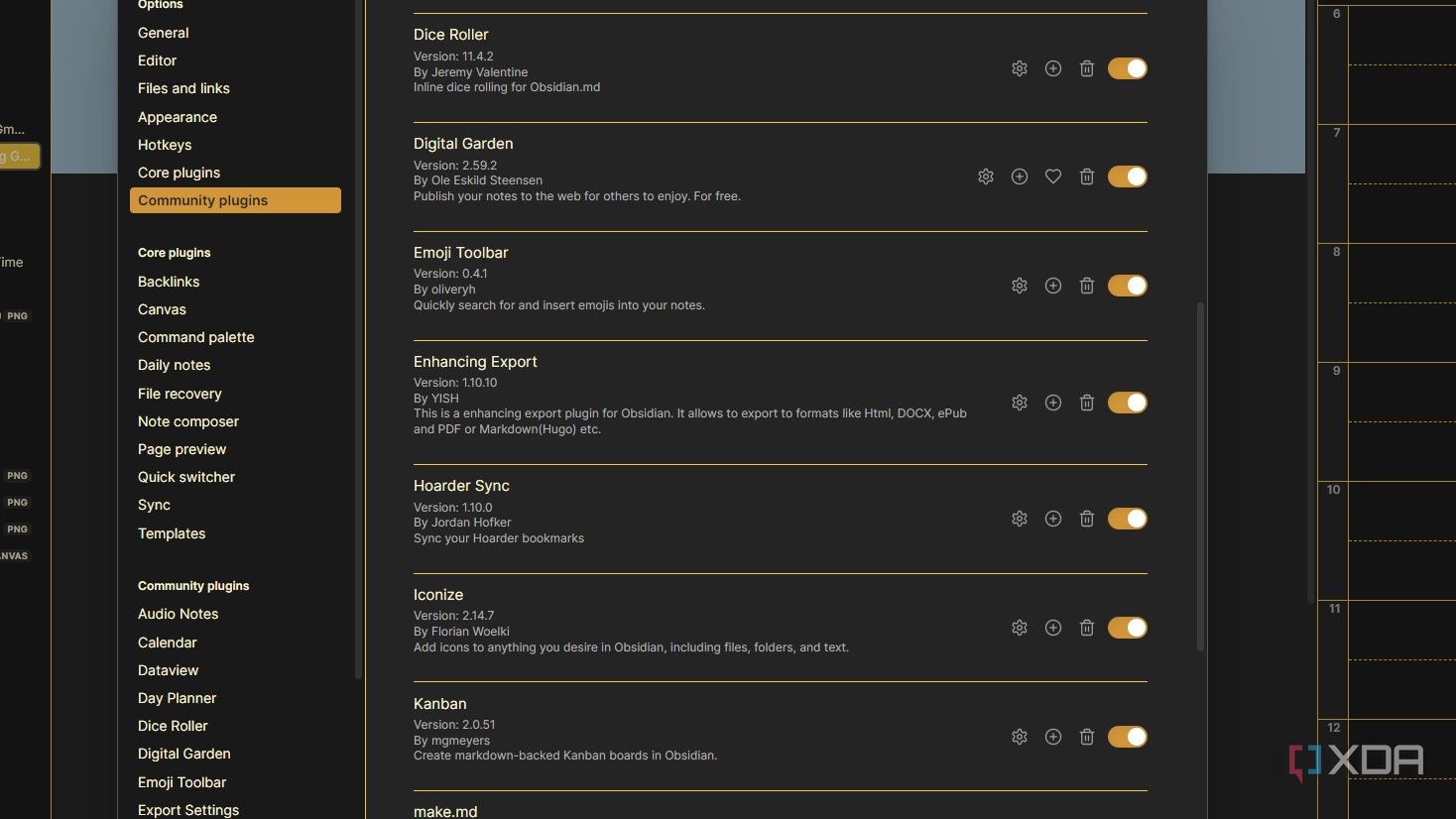Open Dice Roller plugin settings gear

click(x=1019, y=68)
